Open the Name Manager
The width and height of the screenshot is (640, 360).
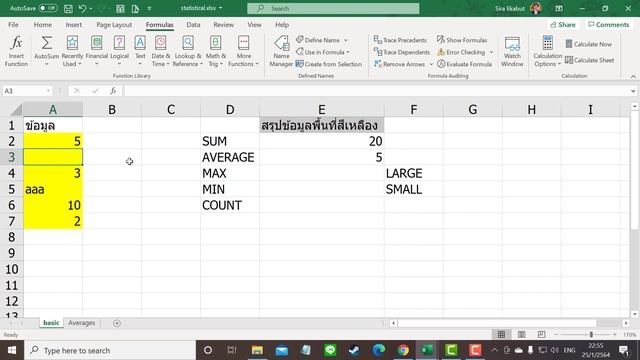(281, 52)
